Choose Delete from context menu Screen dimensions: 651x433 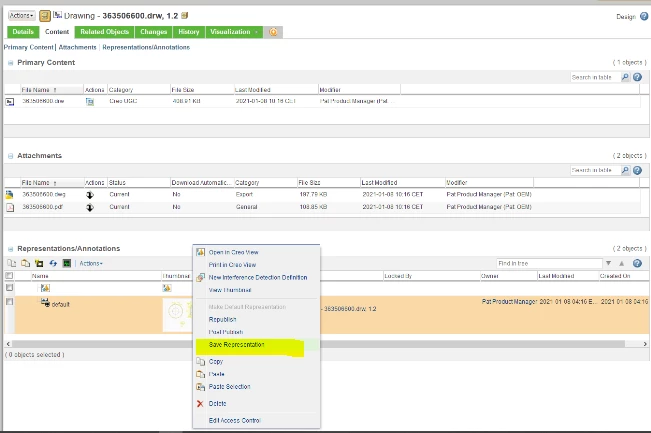pos(218,404)
